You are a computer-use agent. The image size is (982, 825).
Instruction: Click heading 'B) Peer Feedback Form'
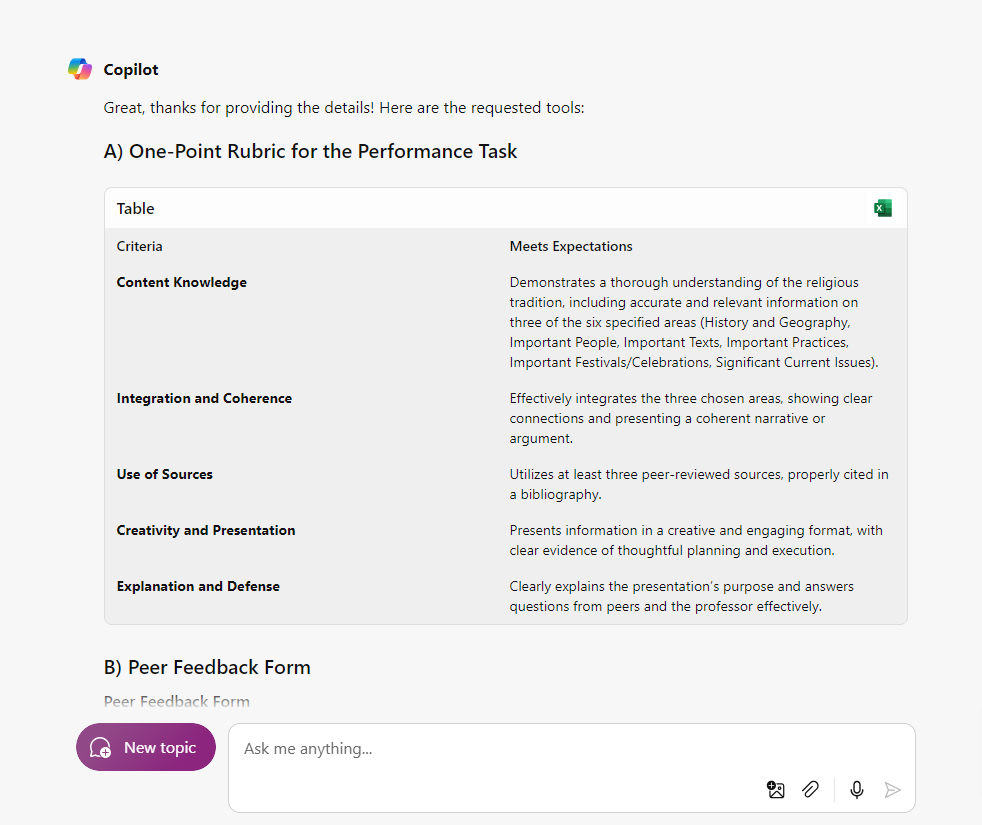tap(207, 667)
